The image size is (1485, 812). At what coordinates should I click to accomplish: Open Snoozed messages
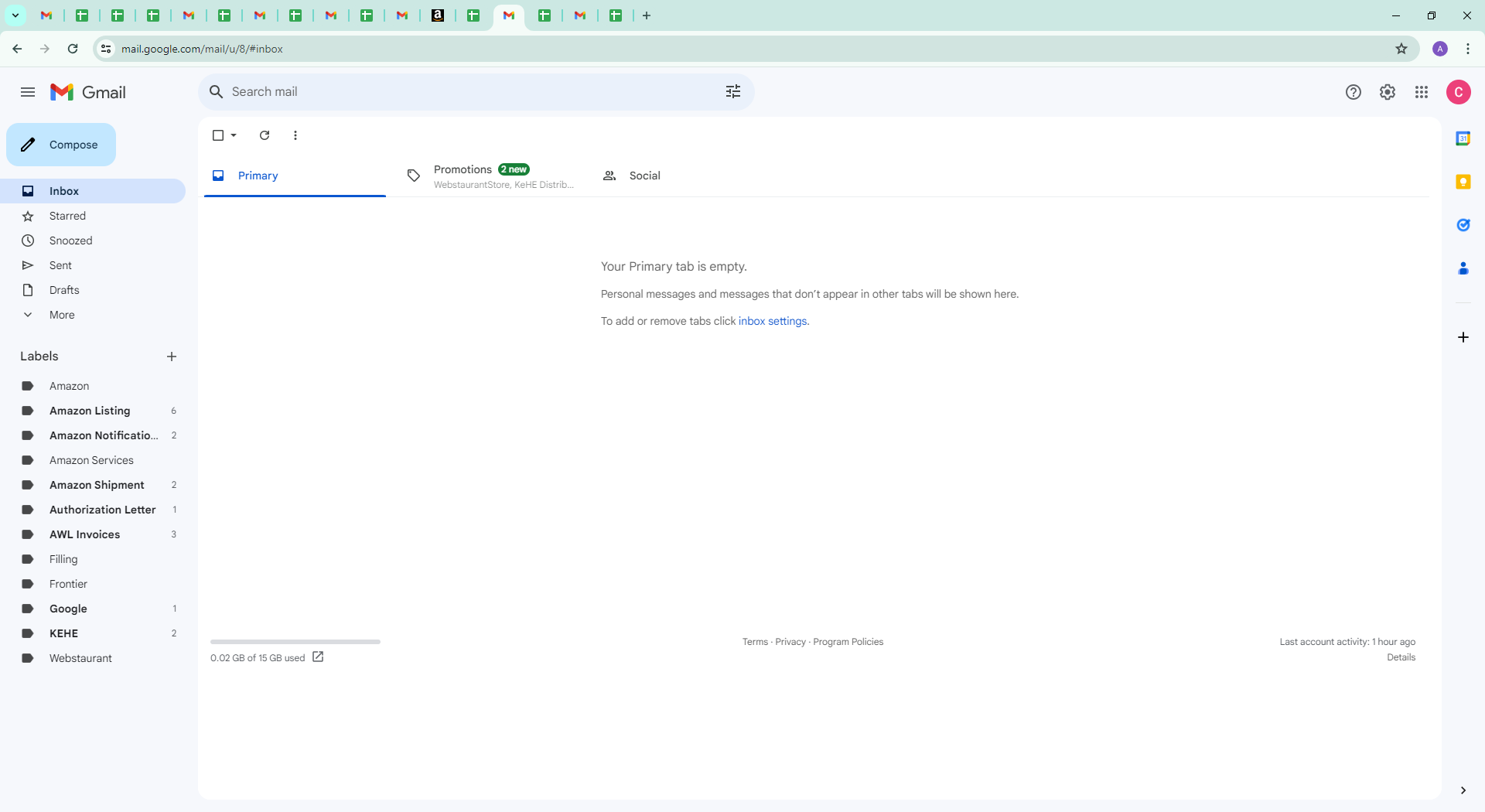pos(93,241)
